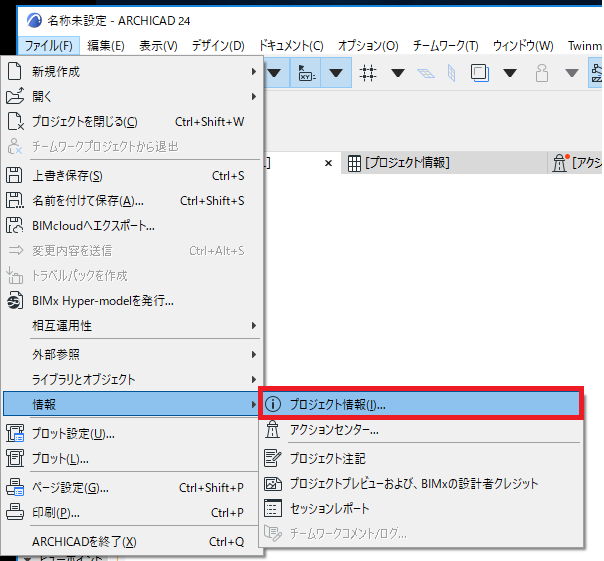Click the grayed user teamwork toolbar icon
Image resolution: width=604 pixels, height=561 pixels.
(542, 73)
